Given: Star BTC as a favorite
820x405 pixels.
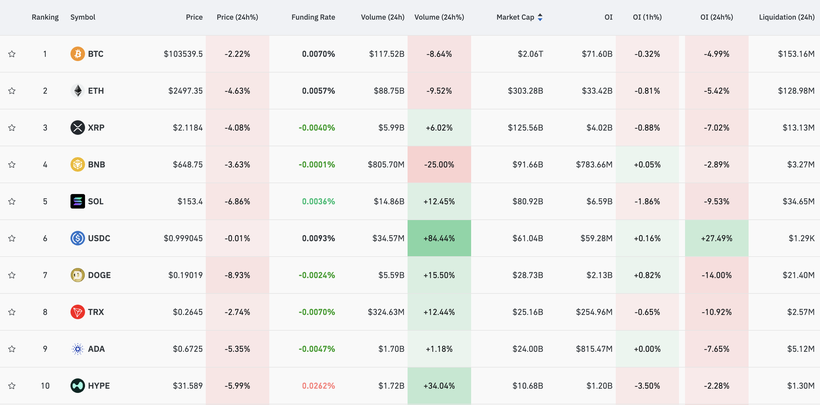Looking at the screenshot, I should coord(12,54).
